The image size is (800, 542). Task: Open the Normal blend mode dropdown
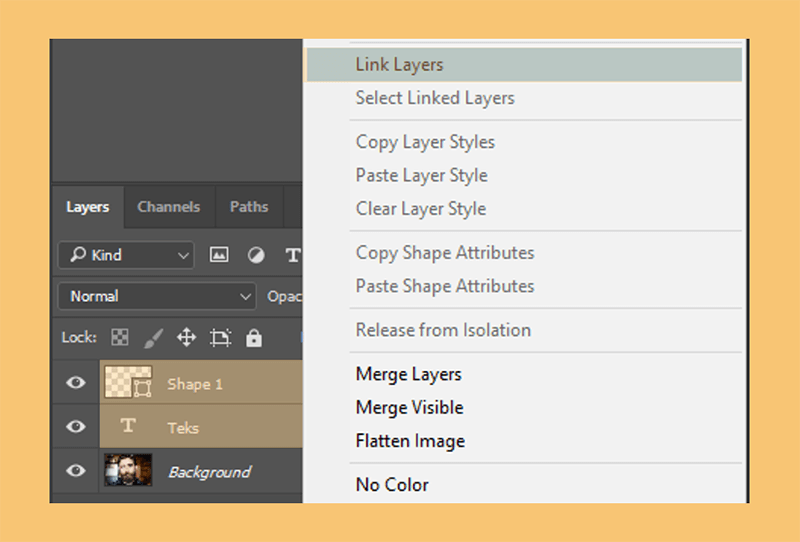(x=157, y=296)
